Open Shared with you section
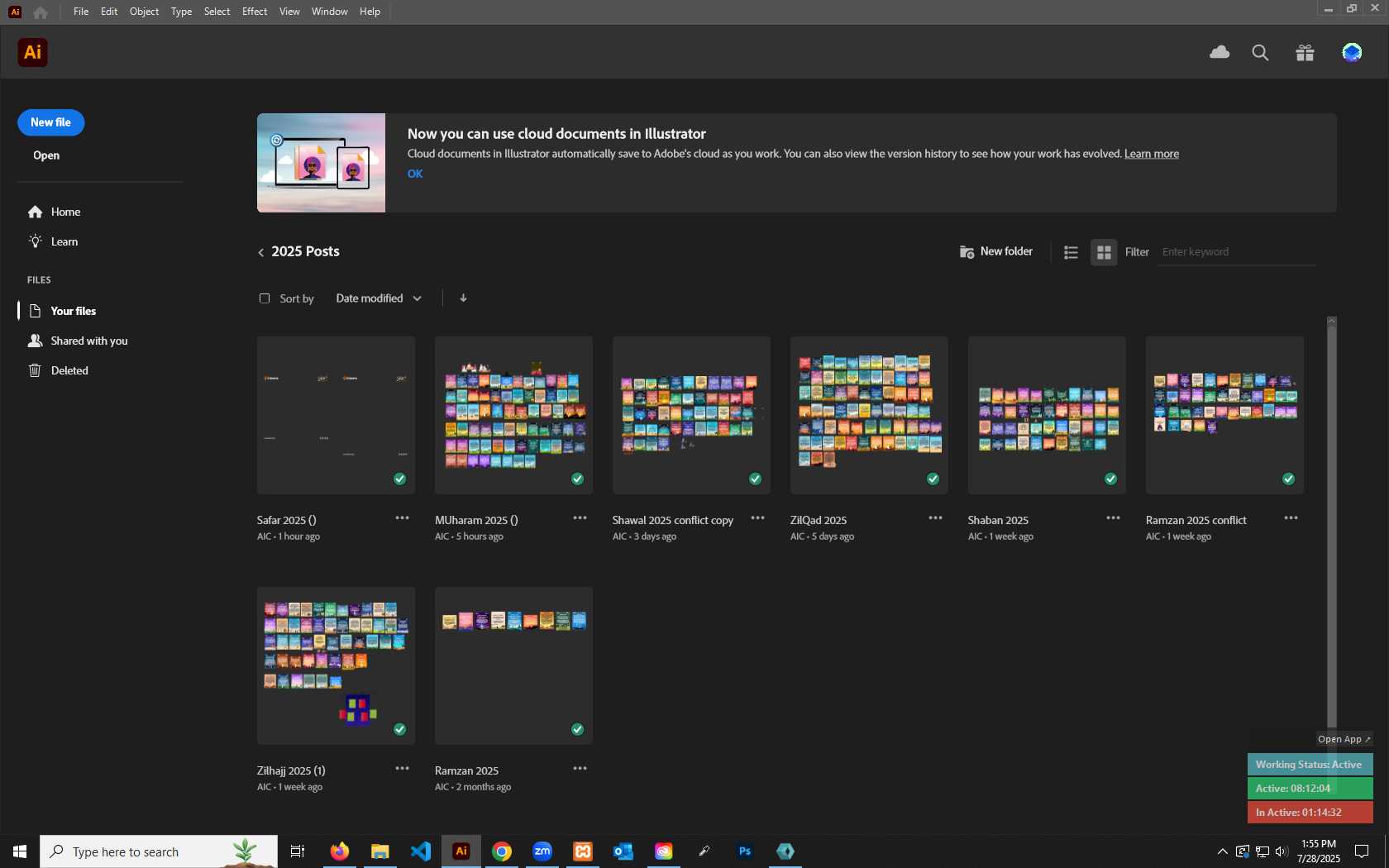 [78, 341]
